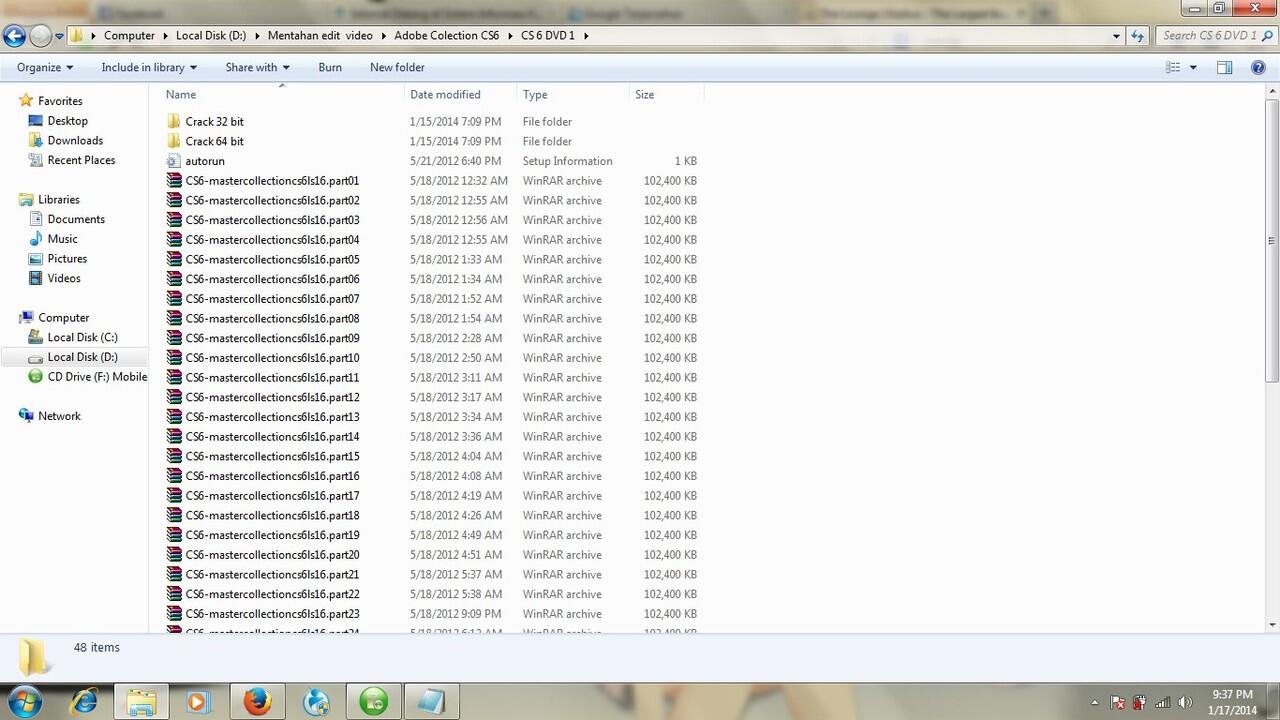Open CD Drive (F:) Mobile in navigation pane
The width and height of the screenshot is (1280, 720).
(x=97, y=377)
